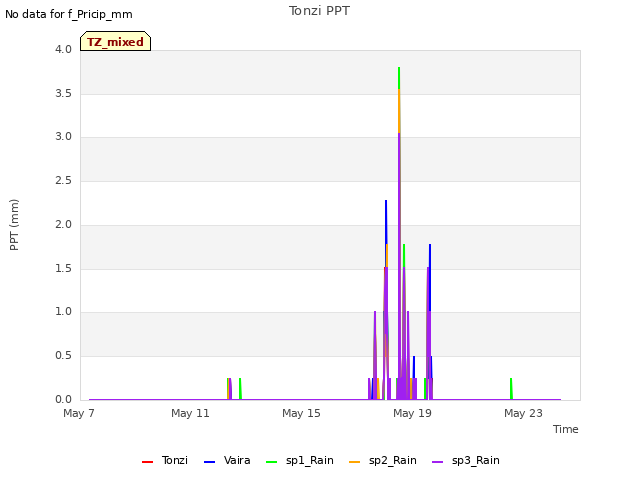Click the isolated green spike near May 23
Viewport: 640px width, 480px height.
(x=511, y=388)
